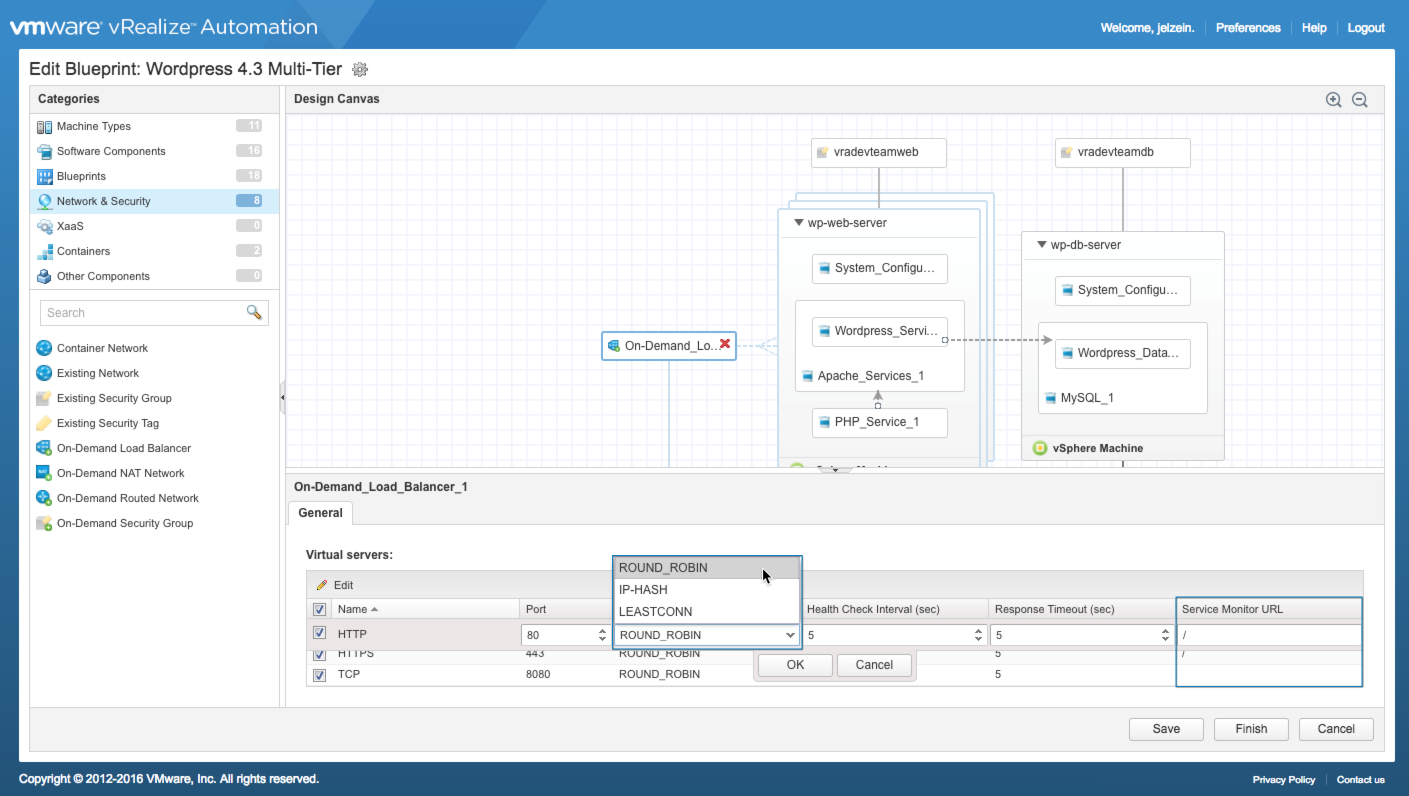
Task: Click the Finish button
Action: (x=1251, y=729)
